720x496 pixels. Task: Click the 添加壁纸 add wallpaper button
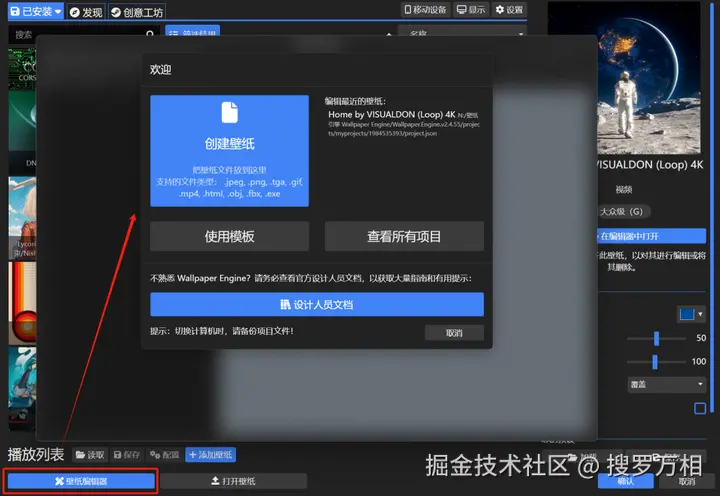pos(211,455)
